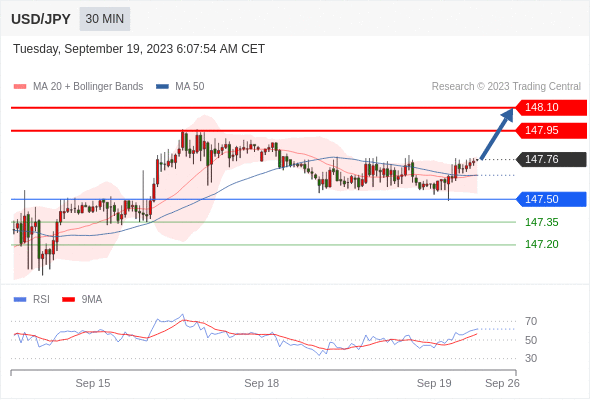Click the 148.10 red resistance price tag
This screenshot has width=590, height=400.
(551, 108)
